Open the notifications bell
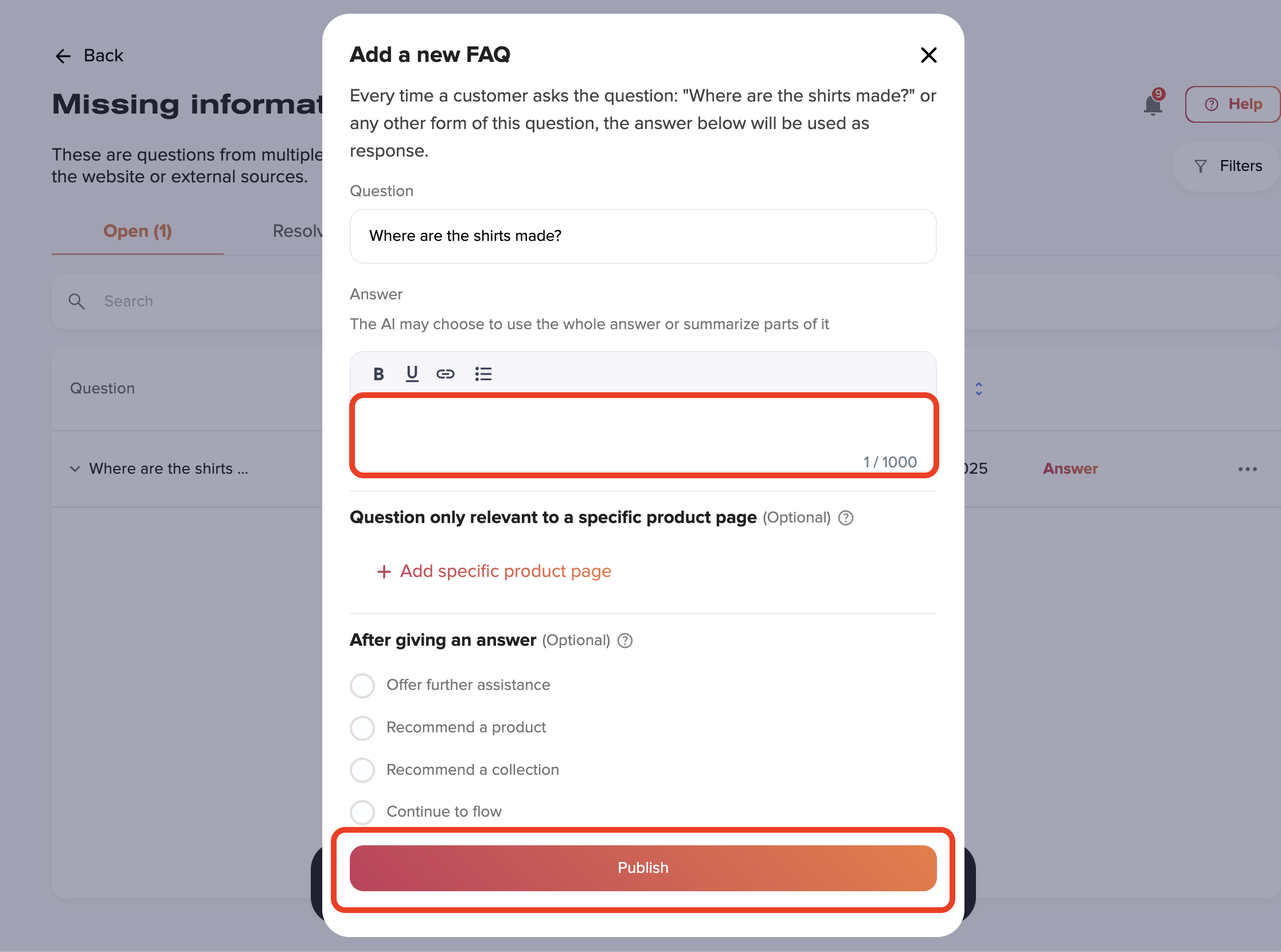1281x952 pixels. click(1153, 104)
